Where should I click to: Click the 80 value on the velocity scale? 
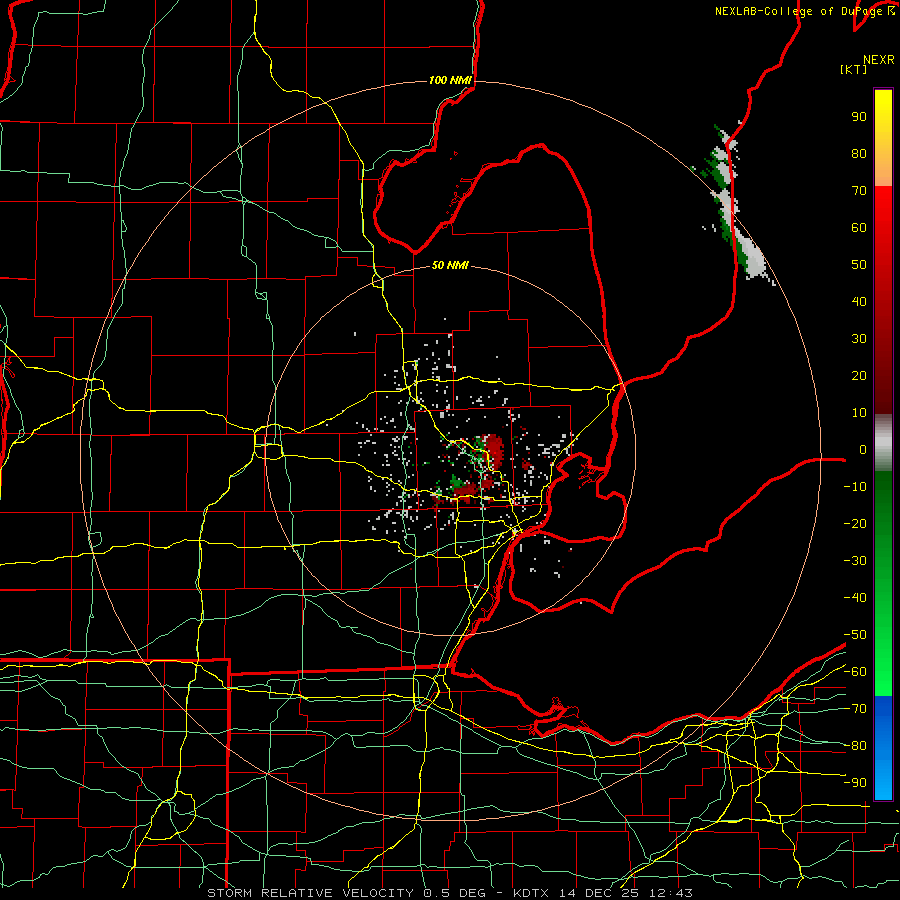click(859, 153)
